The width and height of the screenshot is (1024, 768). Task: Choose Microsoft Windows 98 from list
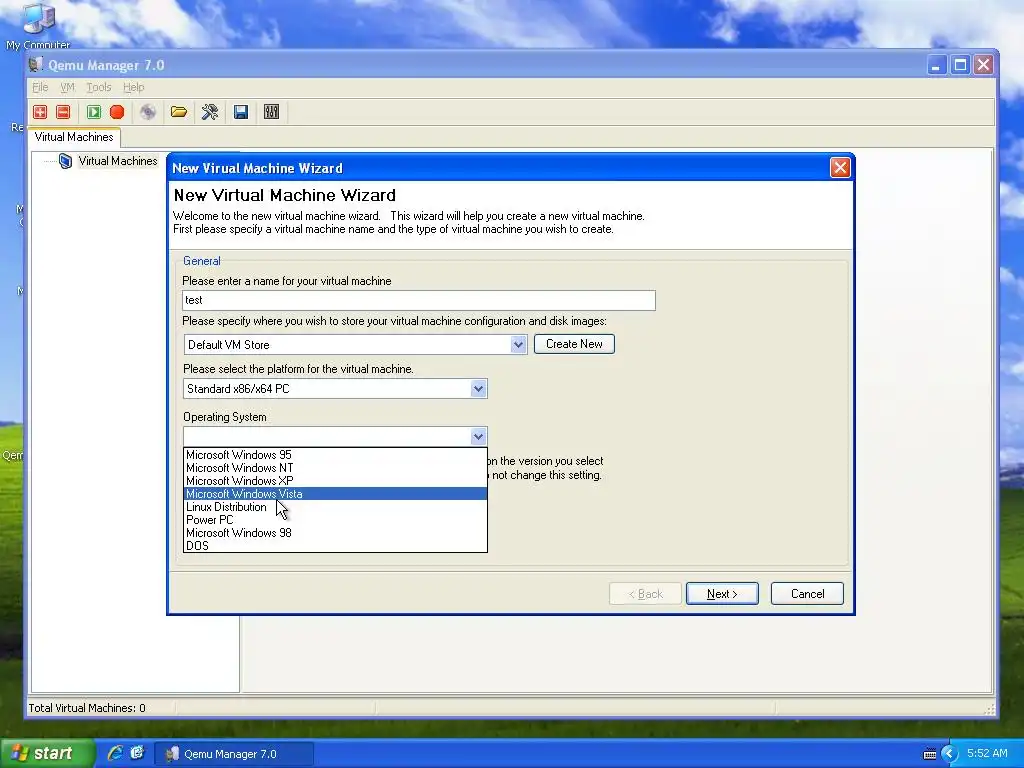click(x=335, y=534)
